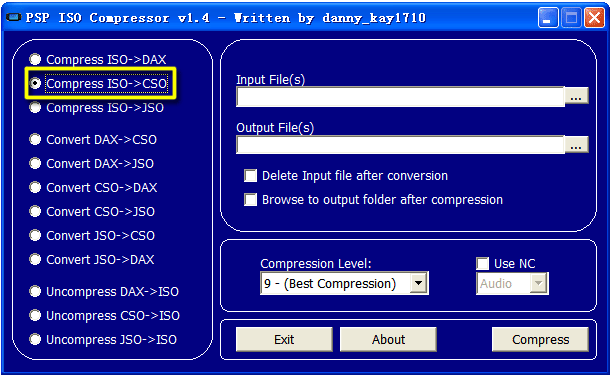The height and width of the screenshot is (378, 612).
Task: Click the Compress button
Action: tap(540, 339)
